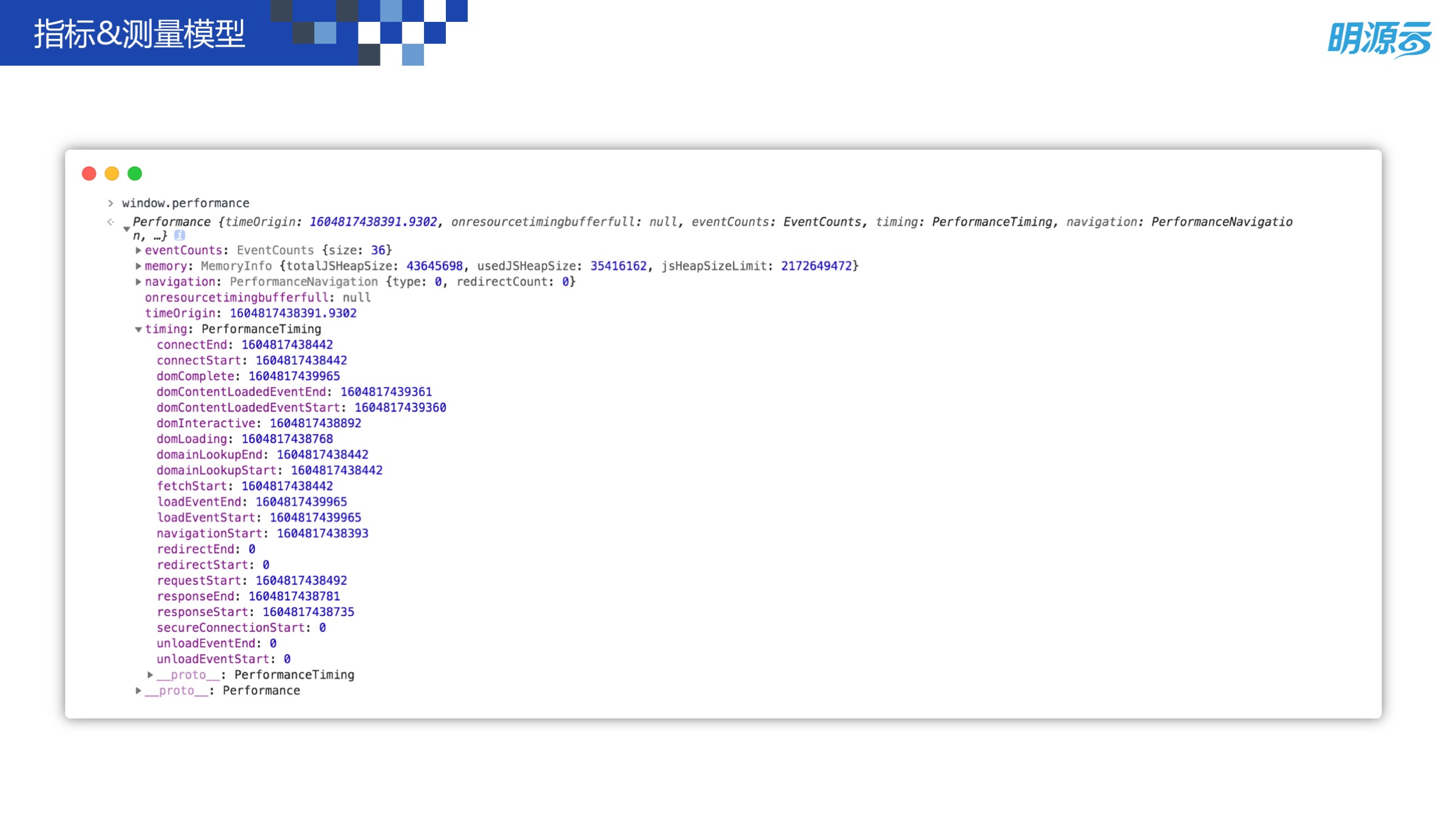Click the totalJSHeapSize value 43645698
The height and width of the screenshot is (820, 1456).
434,266
